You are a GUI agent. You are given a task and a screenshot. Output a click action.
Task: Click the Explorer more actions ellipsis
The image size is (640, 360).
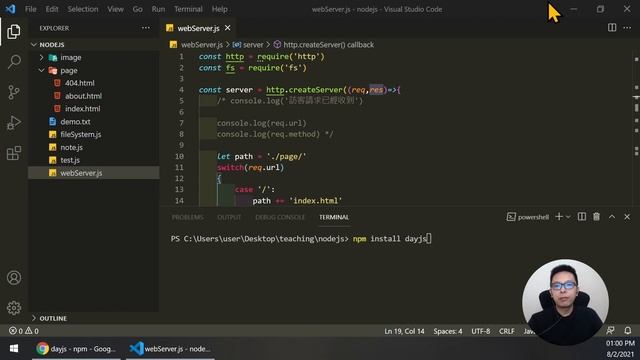point(146,28)
